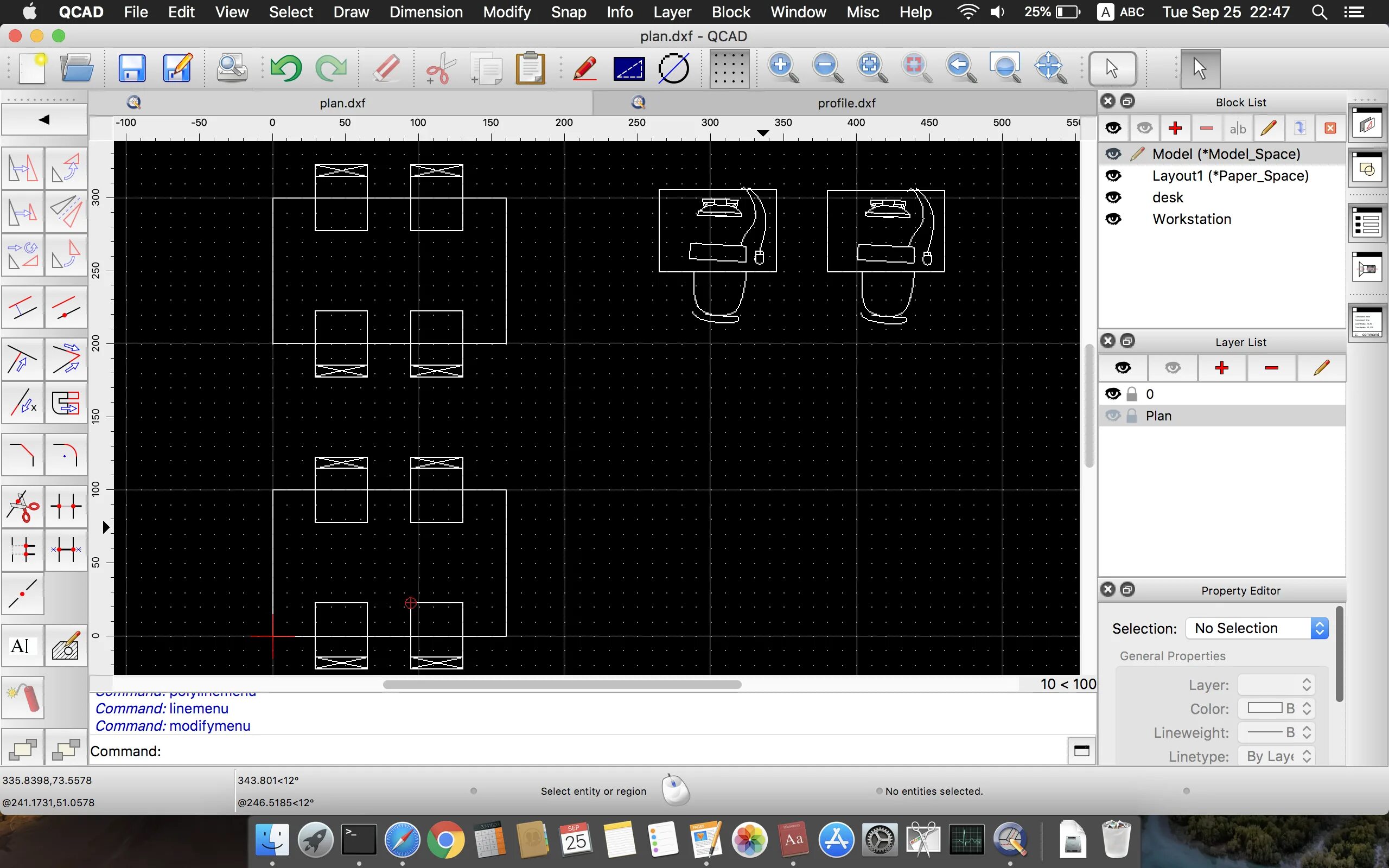The image size is (1389, 868).
Task: Switch to the profile.dxf tab
Action: click(x=845, y=103)
